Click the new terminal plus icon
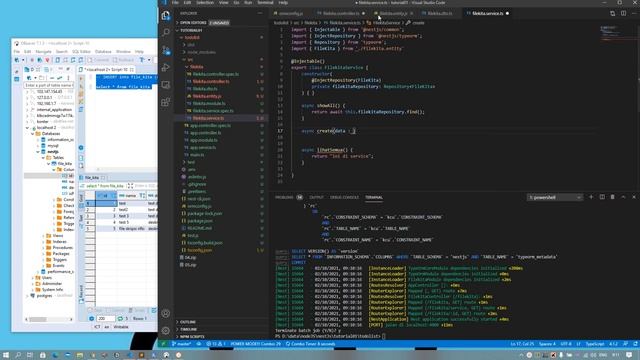This screenshot has width=640, height=360. click(x=591, y=197)
